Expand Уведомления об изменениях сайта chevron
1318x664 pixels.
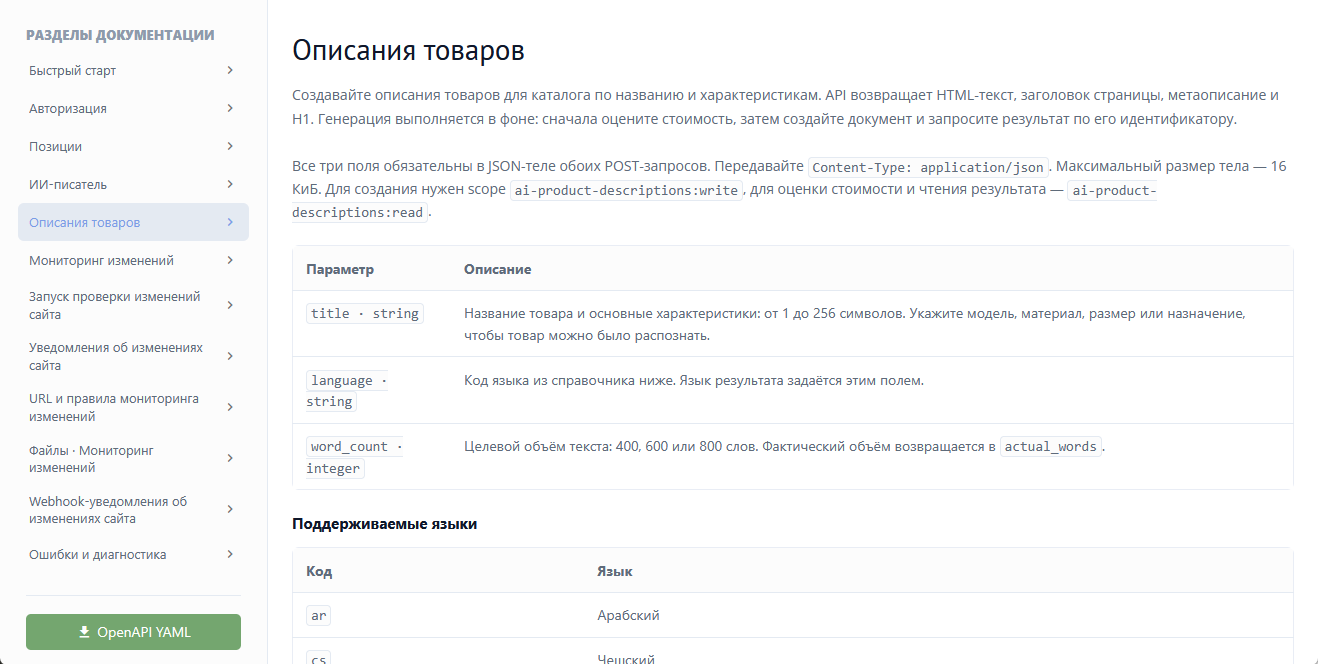point(230,356)
